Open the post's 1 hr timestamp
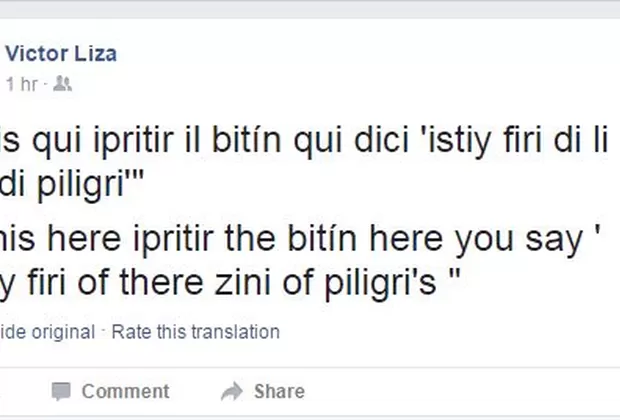Viewport: 620px width, 420px height. pos(20,84)
